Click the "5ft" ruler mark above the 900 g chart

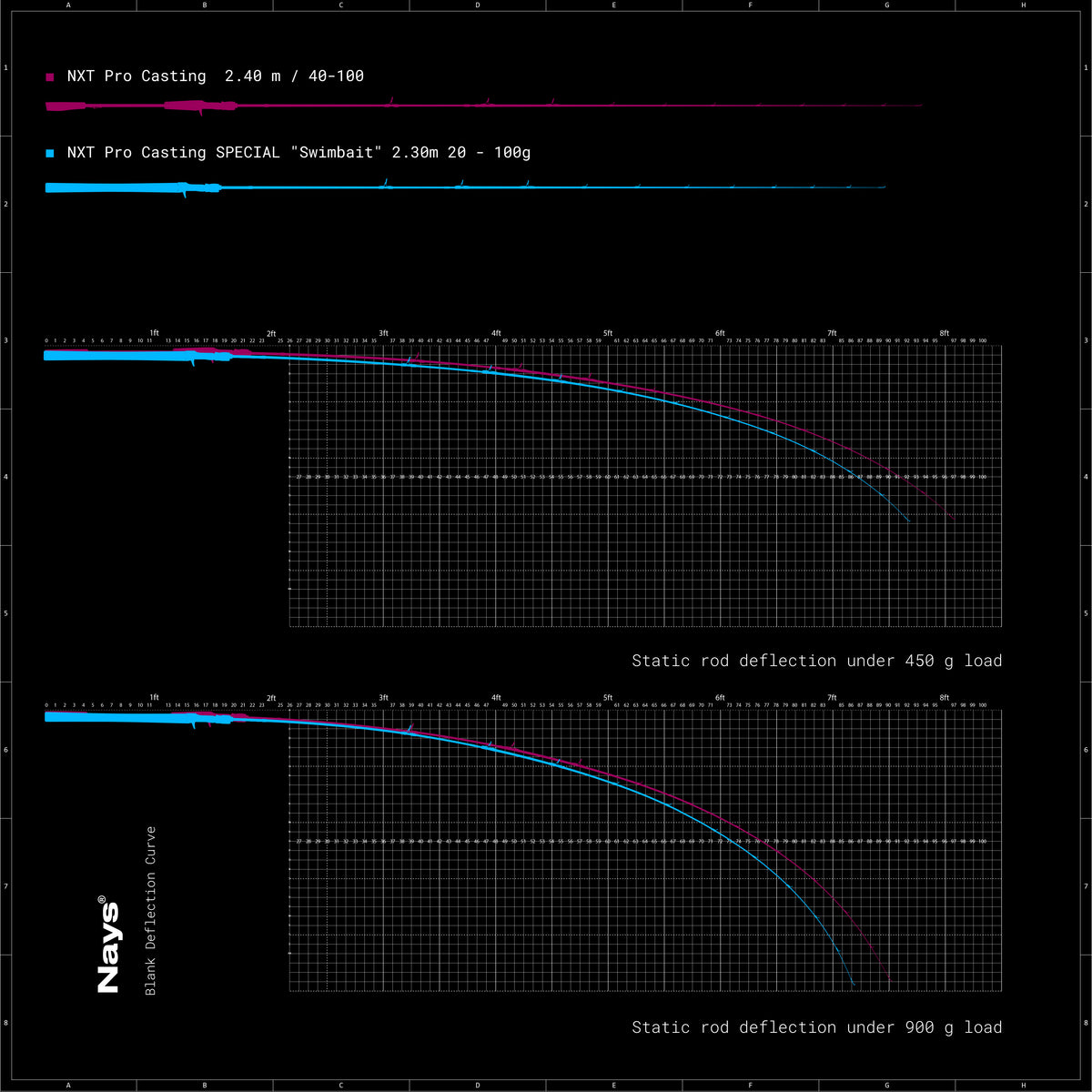tap(608, 698)
